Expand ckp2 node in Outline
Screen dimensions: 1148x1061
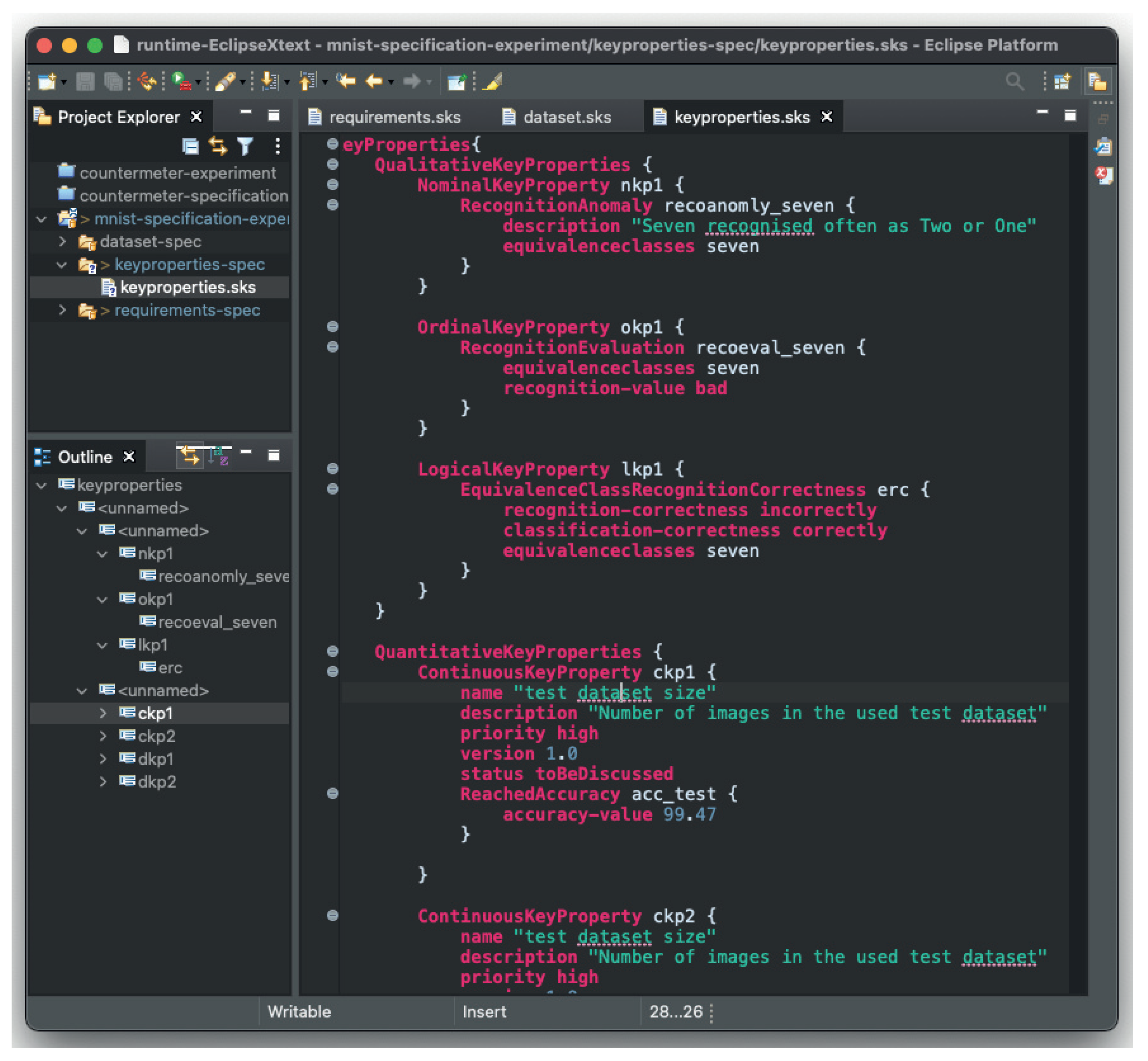click(103, 736)
